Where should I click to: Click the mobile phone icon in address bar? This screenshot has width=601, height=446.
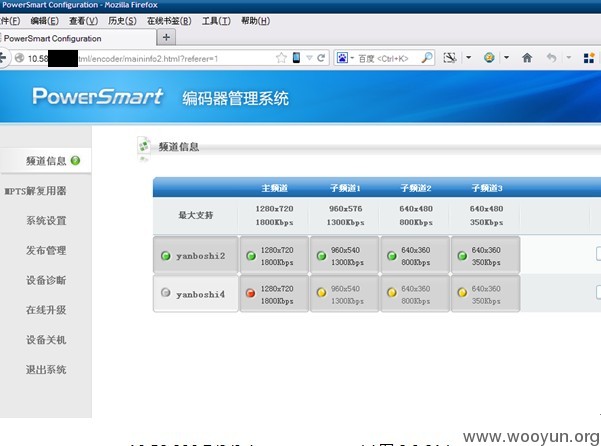(296, 58)
